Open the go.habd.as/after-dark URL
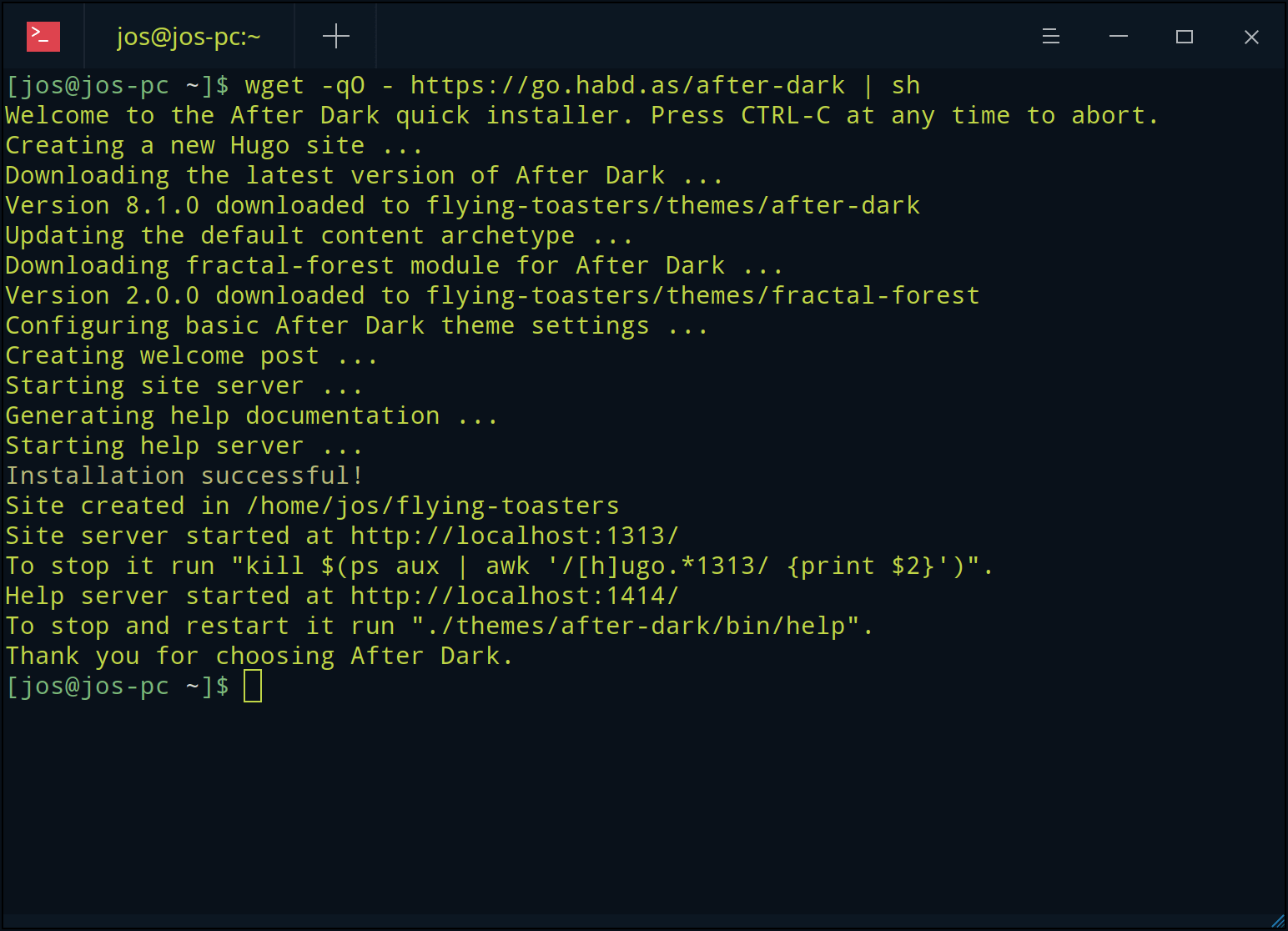 click(627, 86)
